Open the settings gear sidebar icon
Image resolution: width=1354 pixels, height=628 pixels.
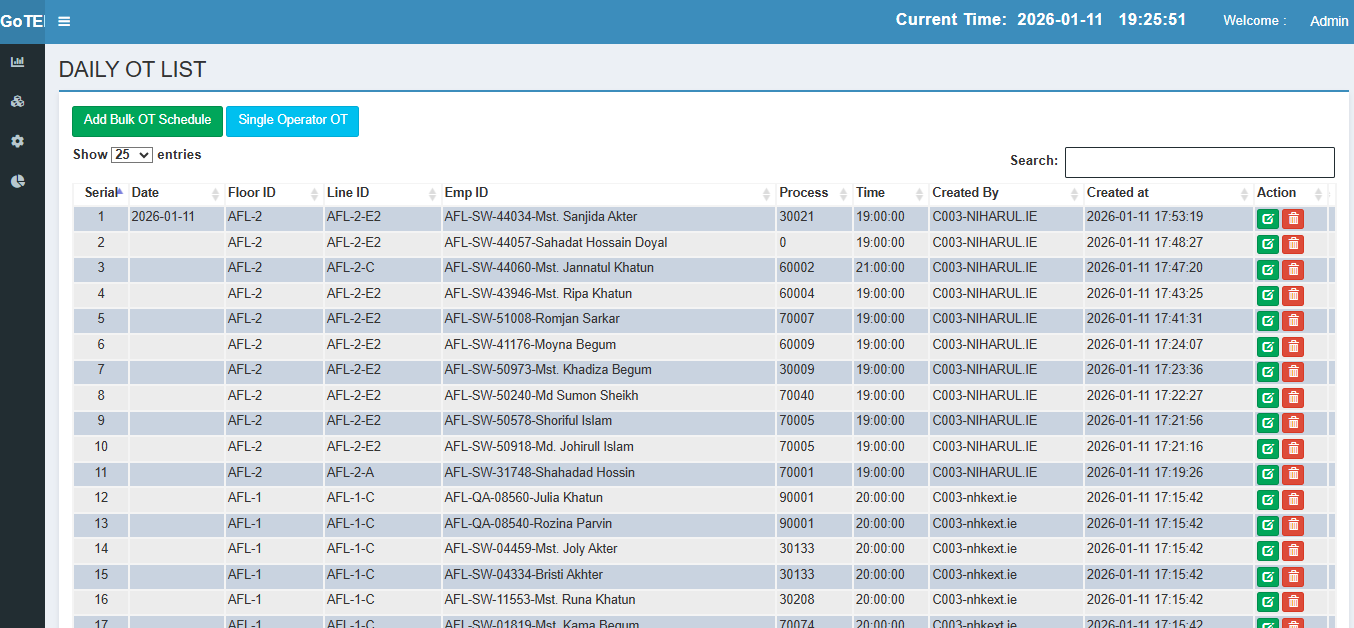[x=17, y=142]
